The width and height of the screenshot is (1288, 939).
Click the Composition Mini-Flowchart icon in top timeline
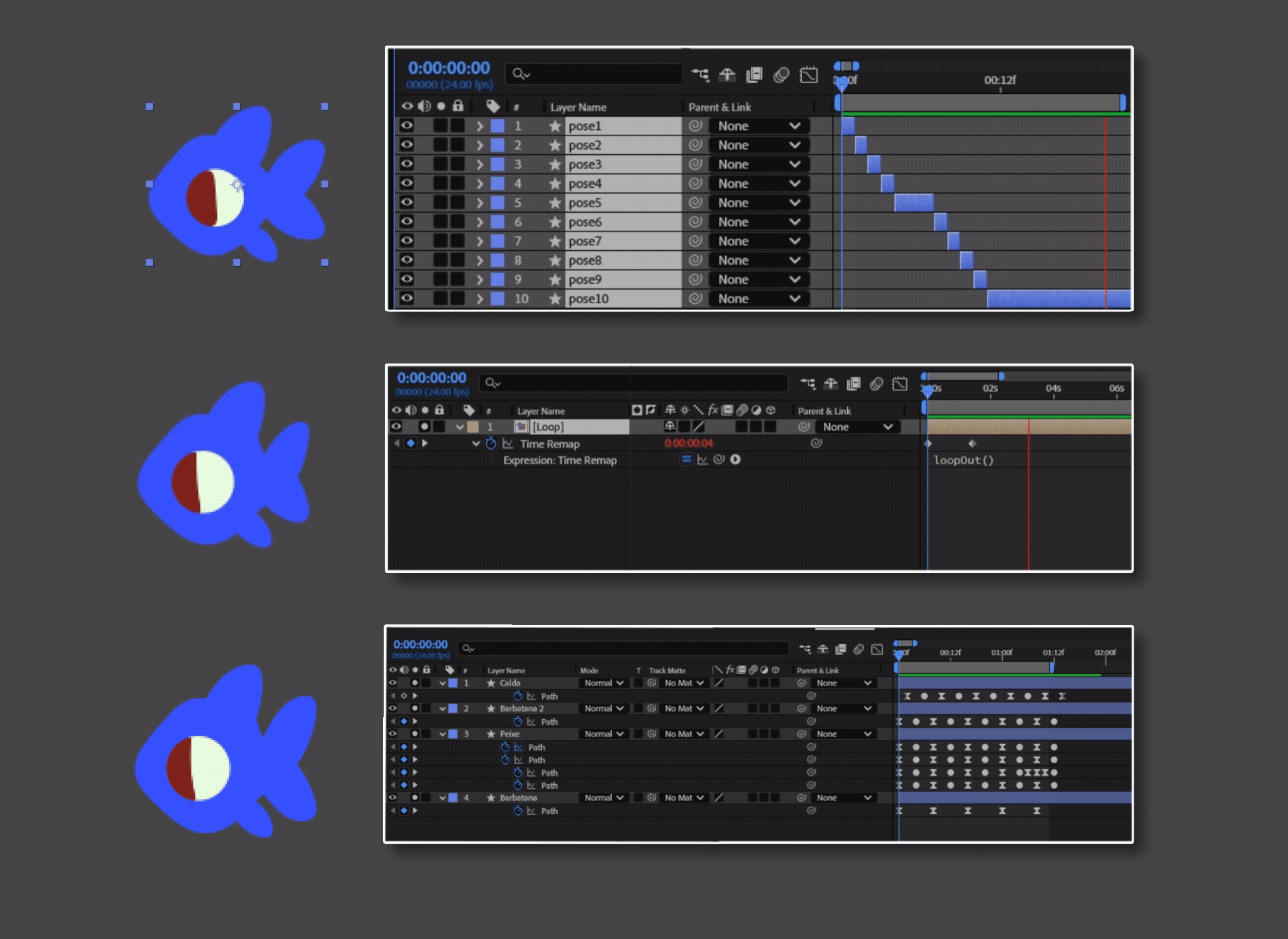click(x=700, y=74)
